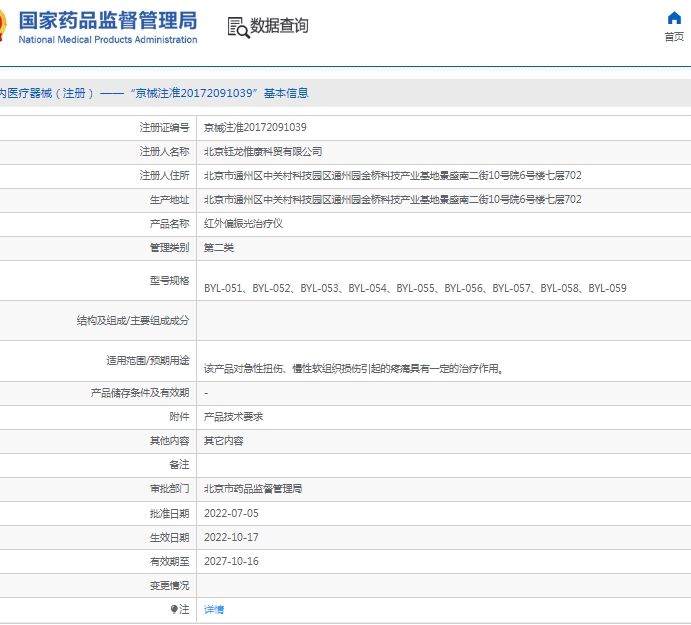The image size is (691, 625).
Task: Click the 批准日期 row label
Action: coord(170,513)
